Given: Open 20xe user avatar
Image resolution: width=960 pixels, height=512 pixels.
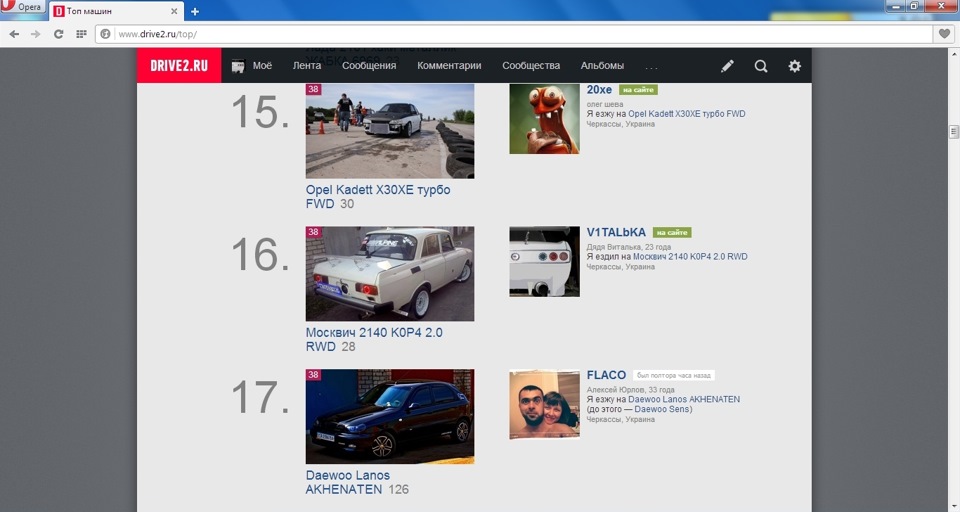Looking at the screenshot, I should [544, 119].
